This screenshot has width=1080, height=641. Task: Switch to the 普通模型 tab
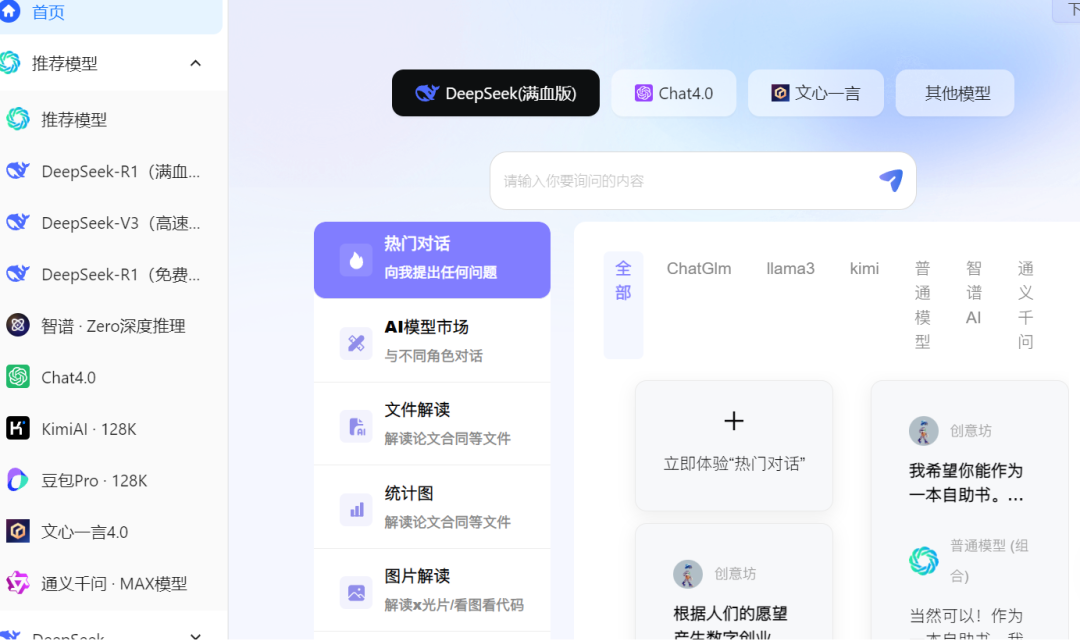pos(923,305)
